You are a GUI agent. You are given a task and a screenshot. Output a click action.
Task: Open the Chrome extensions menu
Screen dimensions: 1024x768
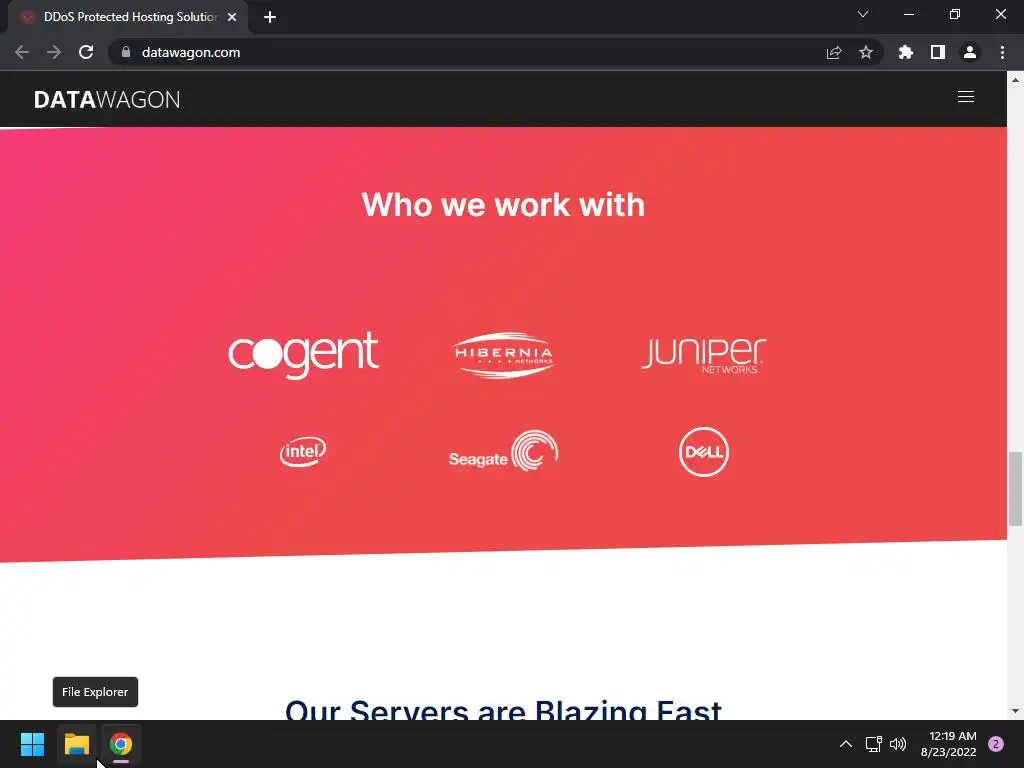906,52
